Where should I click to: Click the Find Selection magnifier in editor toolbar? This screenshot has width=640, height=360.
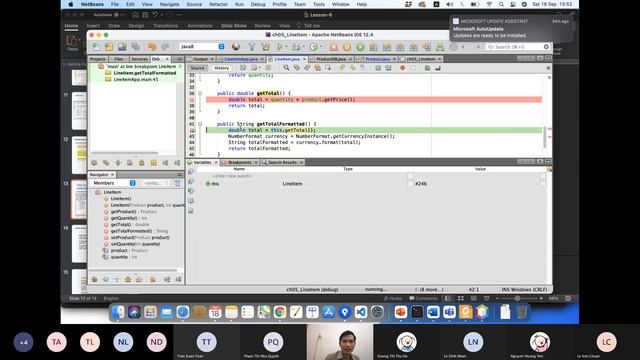coord(286,68)
